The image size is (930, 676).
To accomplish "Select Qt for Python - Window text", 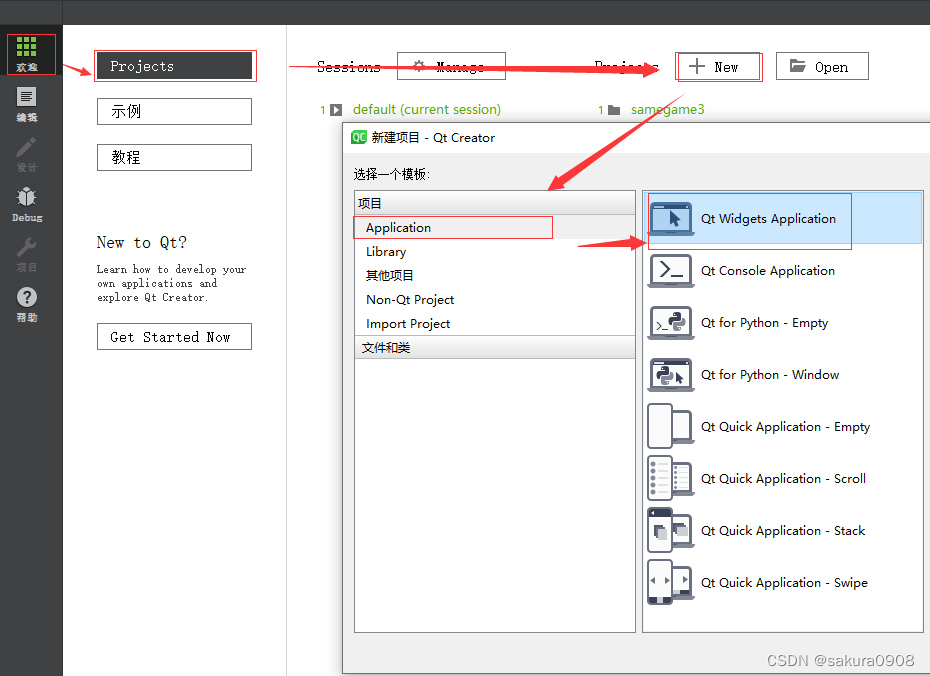I will (x=770, y=375).
